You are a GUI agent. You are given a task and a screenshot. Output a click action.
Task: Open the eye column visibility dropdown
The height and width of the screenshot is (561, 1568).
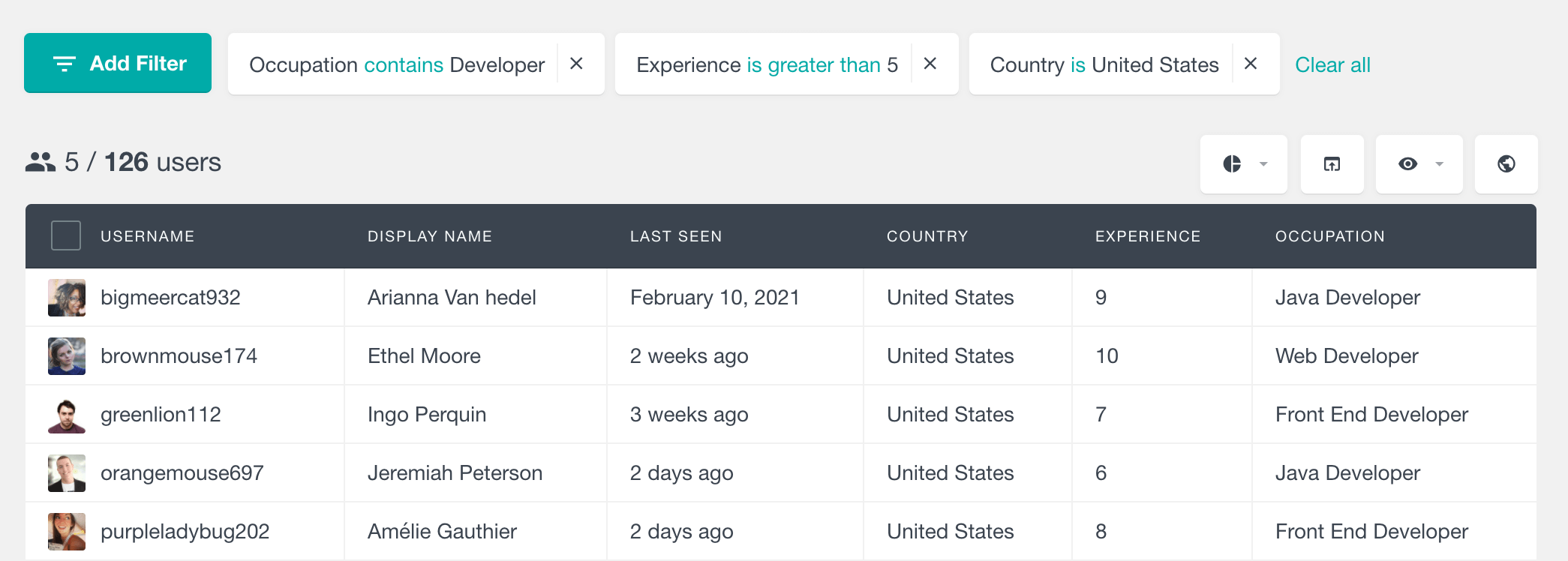[x=1419, y=164]
